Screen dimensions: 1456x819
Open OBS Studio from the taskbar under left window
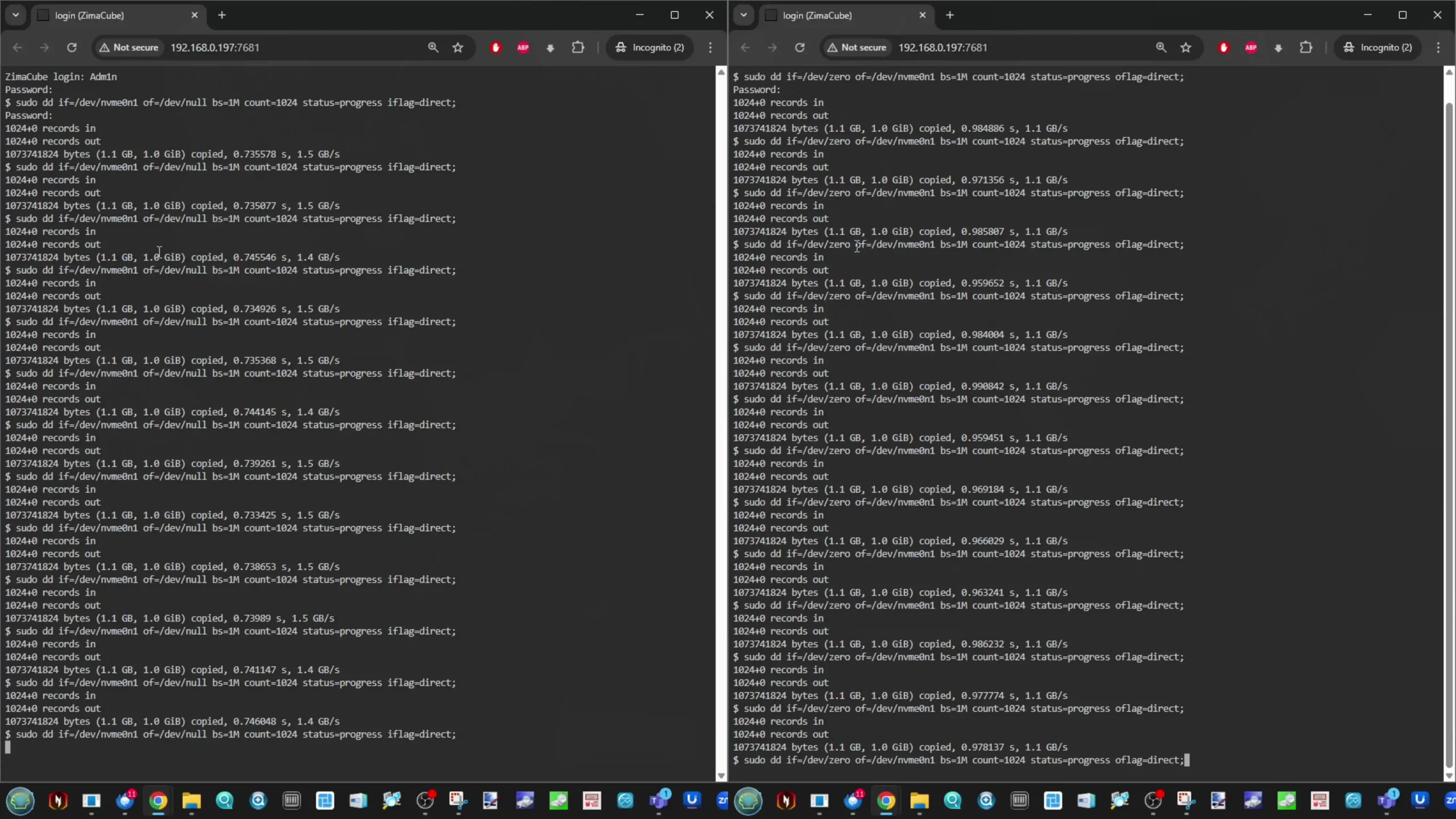pyautogui.click(x=425, y=801)
